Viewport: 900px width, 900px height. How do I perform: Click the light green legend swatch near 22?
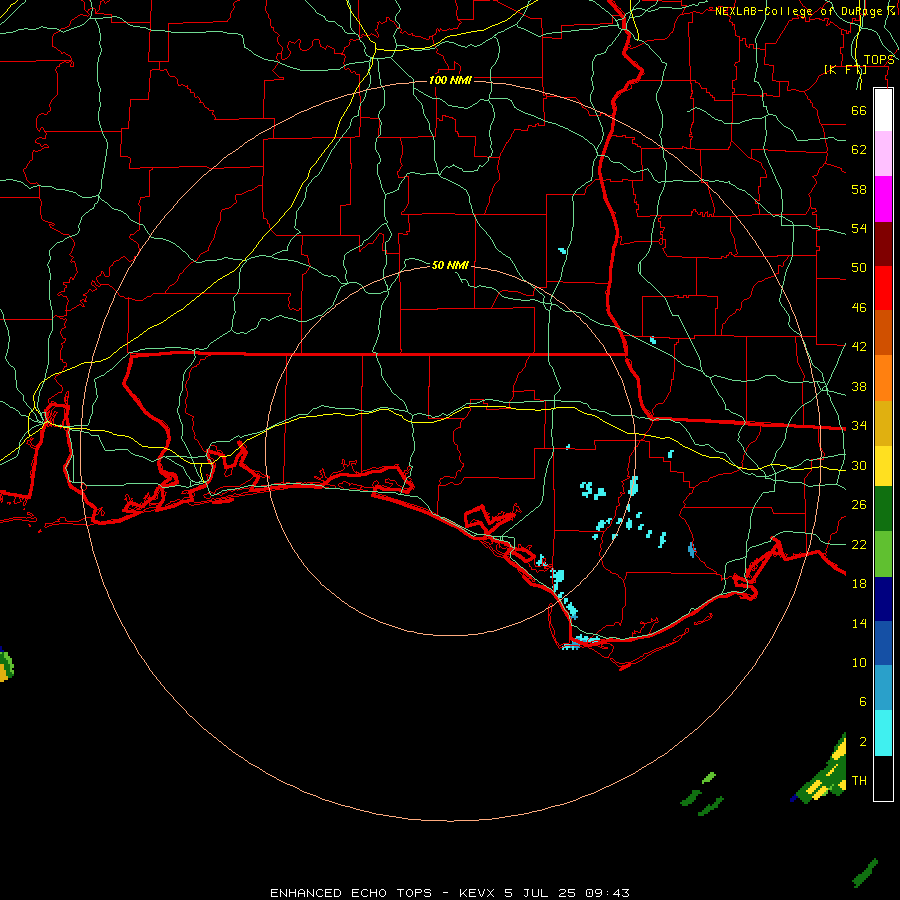(x=883, y=554)
